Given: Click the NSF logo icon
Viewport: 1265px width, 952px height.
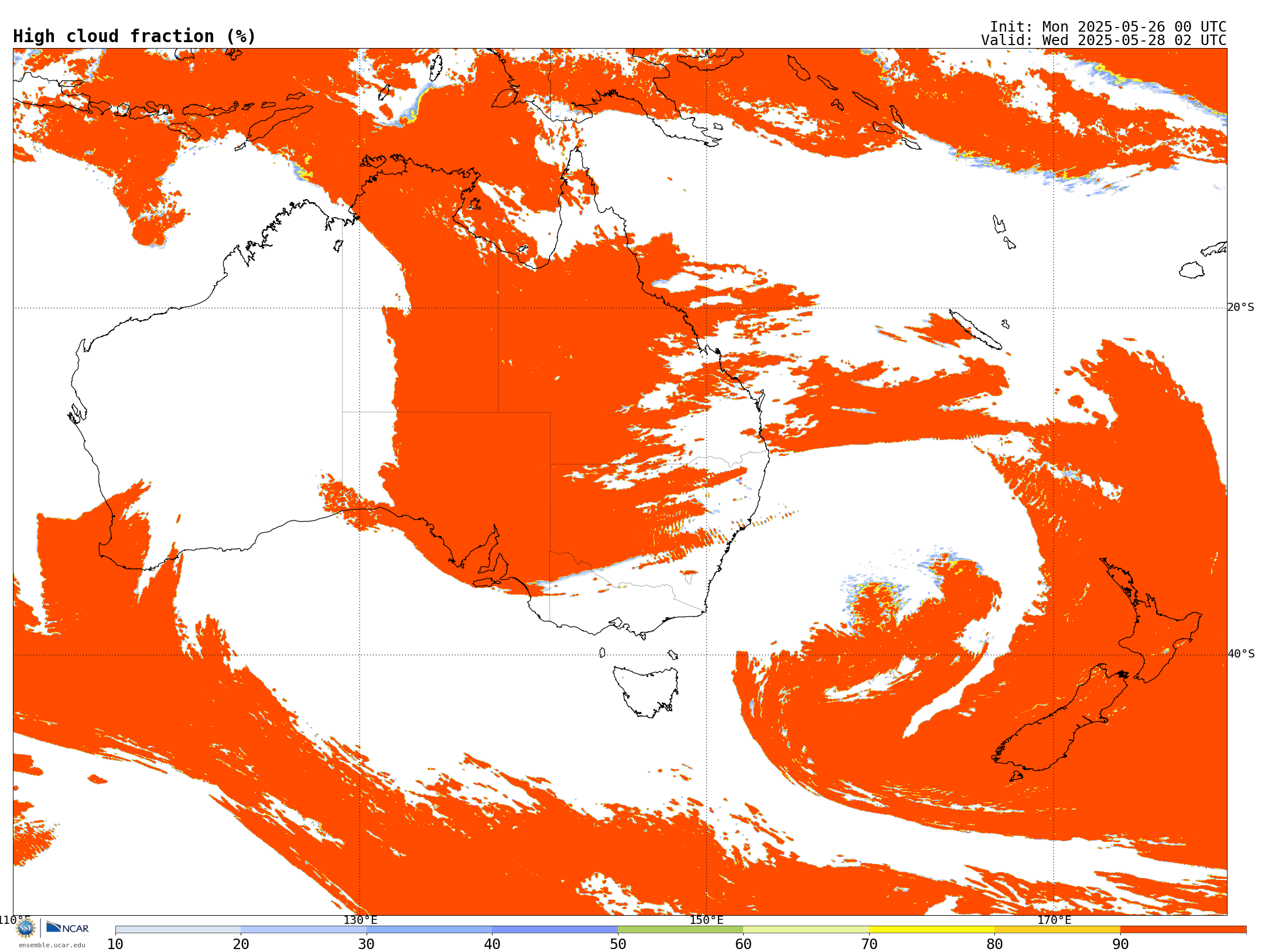Looking at the screenshot, I should tap(26, 928).
